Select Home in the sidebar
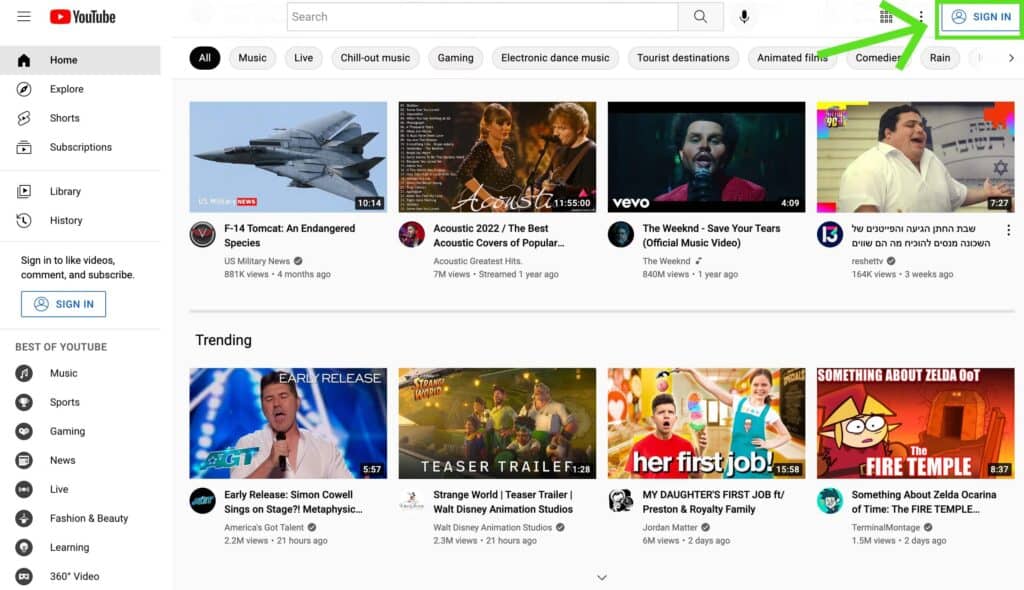 (x=63, y=60)
